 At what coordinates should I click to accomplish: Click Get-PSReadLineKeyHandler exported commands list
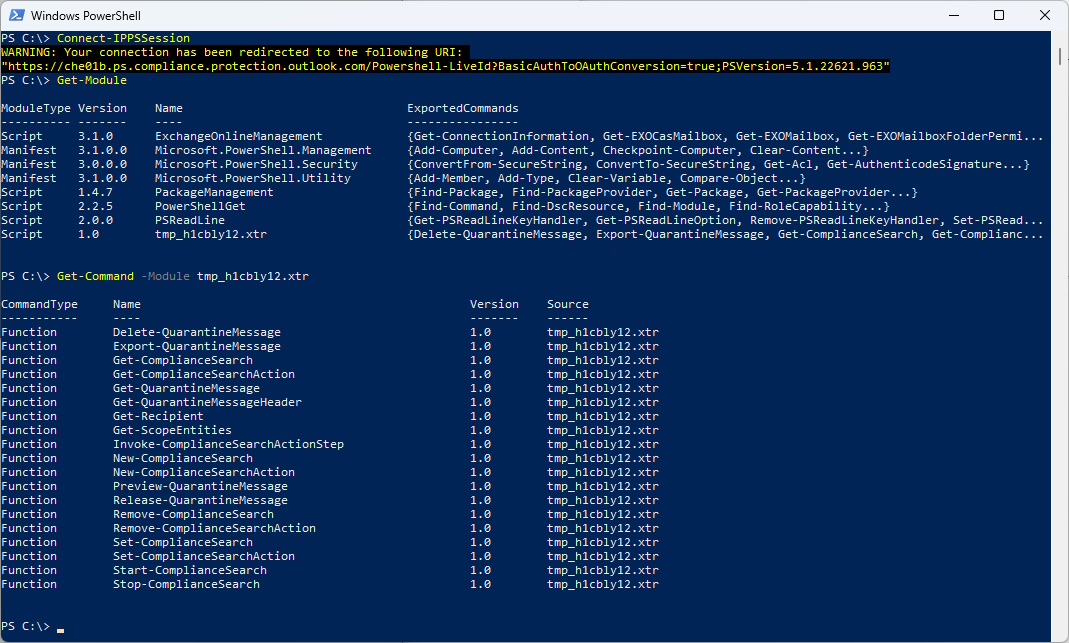[725, 220]
